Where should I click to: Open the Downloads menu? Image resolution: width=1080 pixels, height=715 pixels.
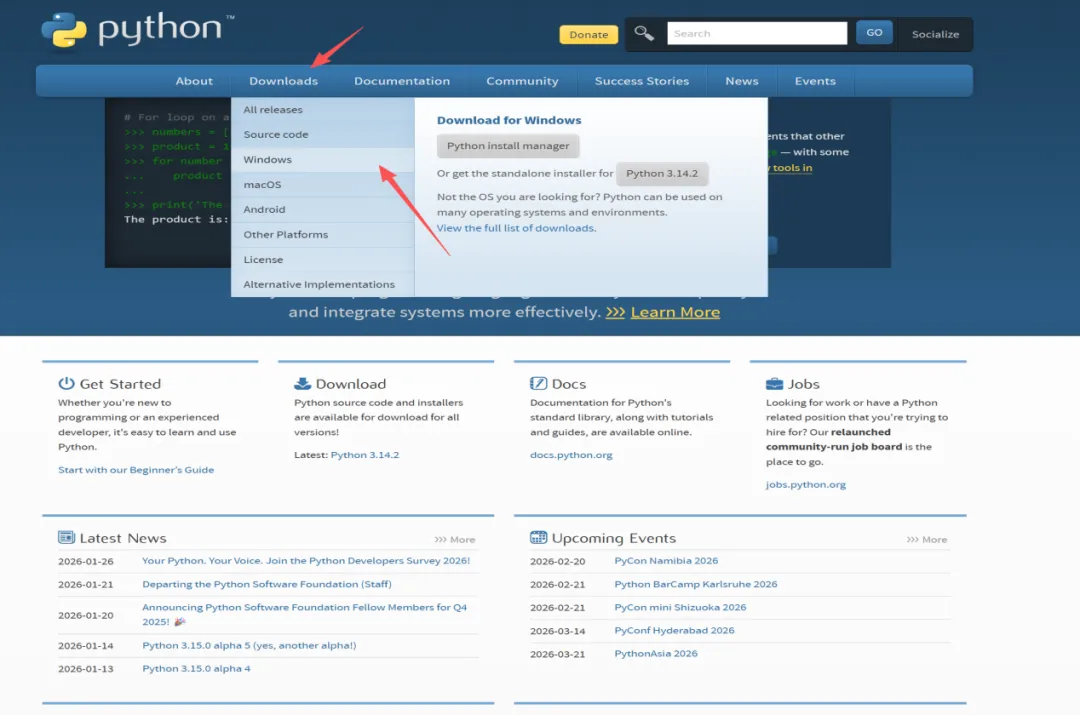coord(283,81)
